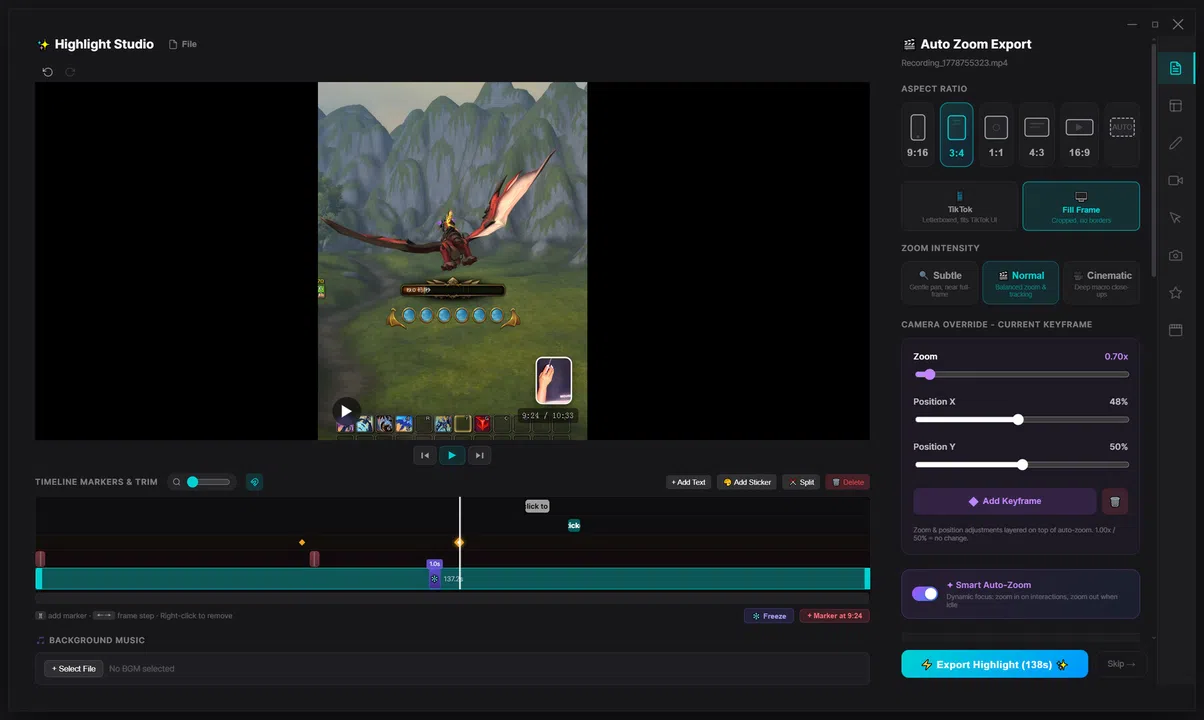Click the red Delete button
The width and height of the screenshot is (1204, 720).
click(x=847, y=482)
